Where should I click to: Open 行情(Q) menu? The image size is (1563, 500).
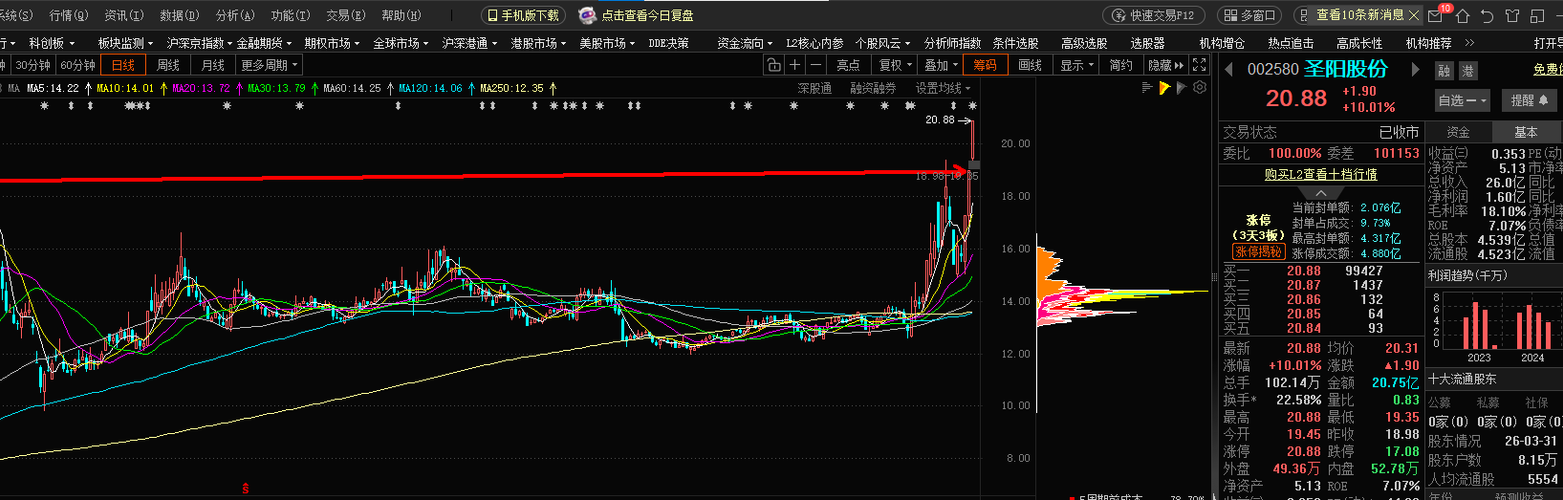[69, 15]
